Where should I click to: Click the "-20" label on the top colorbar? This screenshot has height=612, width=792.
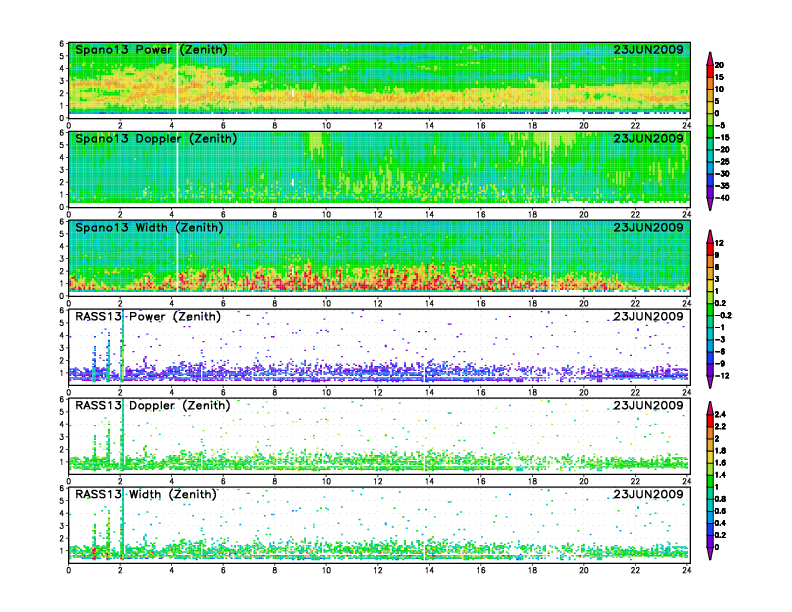pyautogui.click(x=722, y=150)
